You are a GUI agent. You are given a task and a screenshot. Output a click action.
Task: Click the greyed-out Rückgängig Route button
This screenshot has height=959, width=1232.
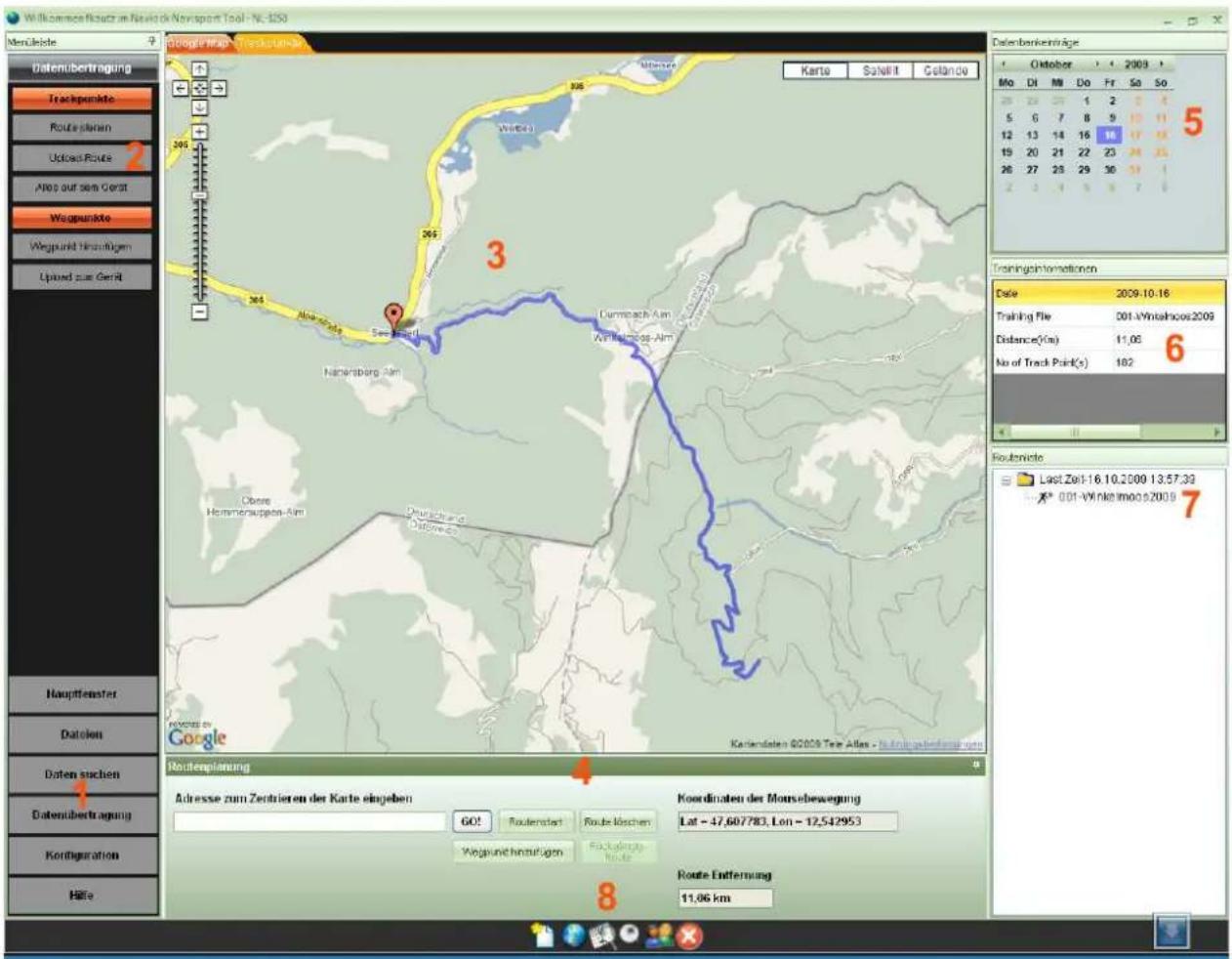617,852
